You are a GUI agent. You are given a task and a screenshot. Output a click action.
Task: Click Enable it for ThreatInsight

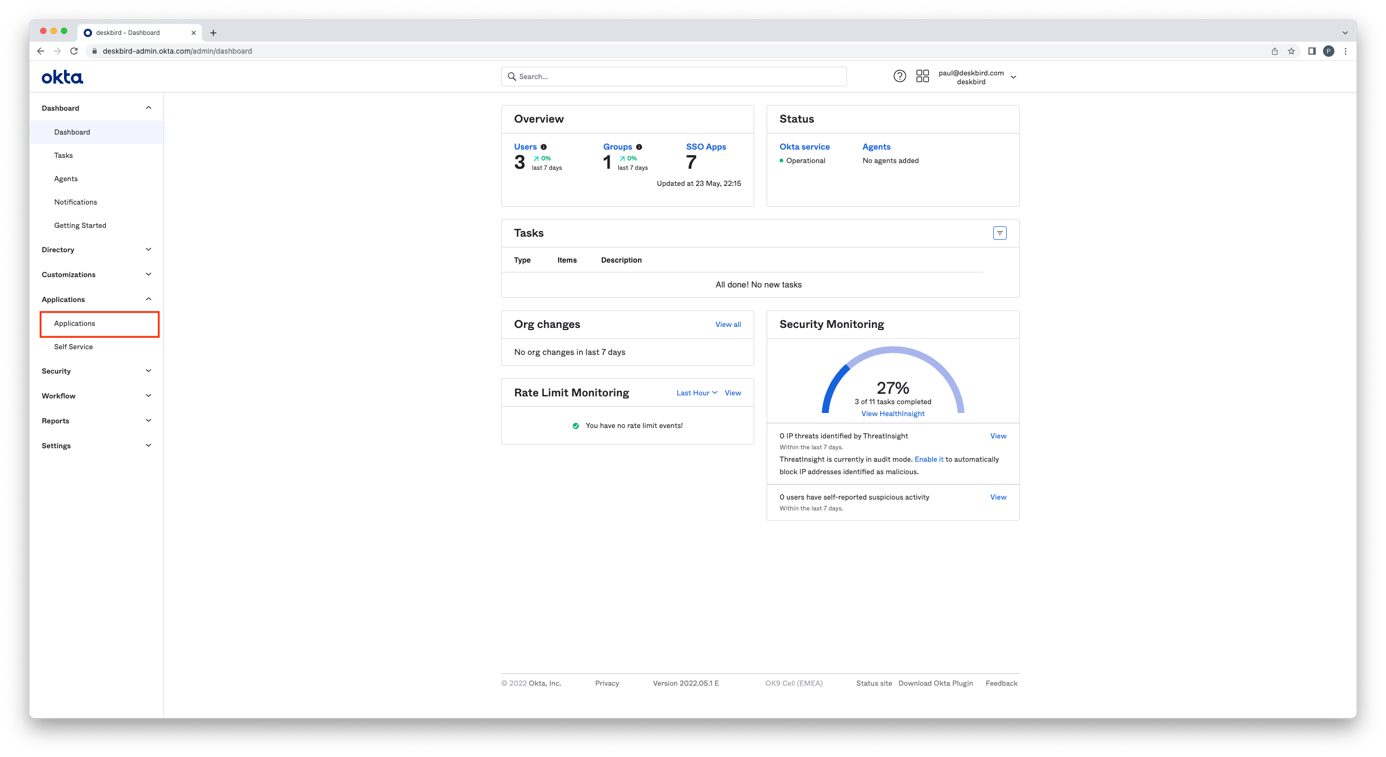coord(928,460)
